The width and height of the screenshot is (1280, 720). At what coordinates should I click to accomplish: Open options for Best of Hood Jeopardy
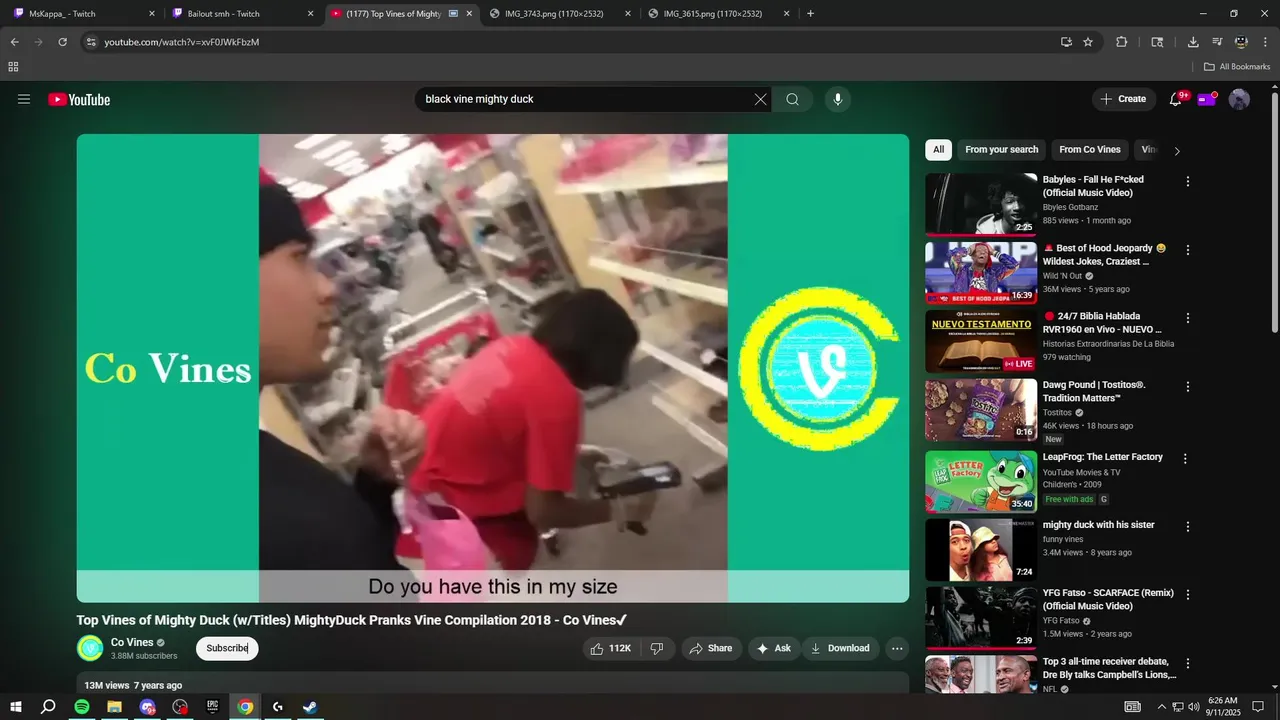click(1188, 250)
